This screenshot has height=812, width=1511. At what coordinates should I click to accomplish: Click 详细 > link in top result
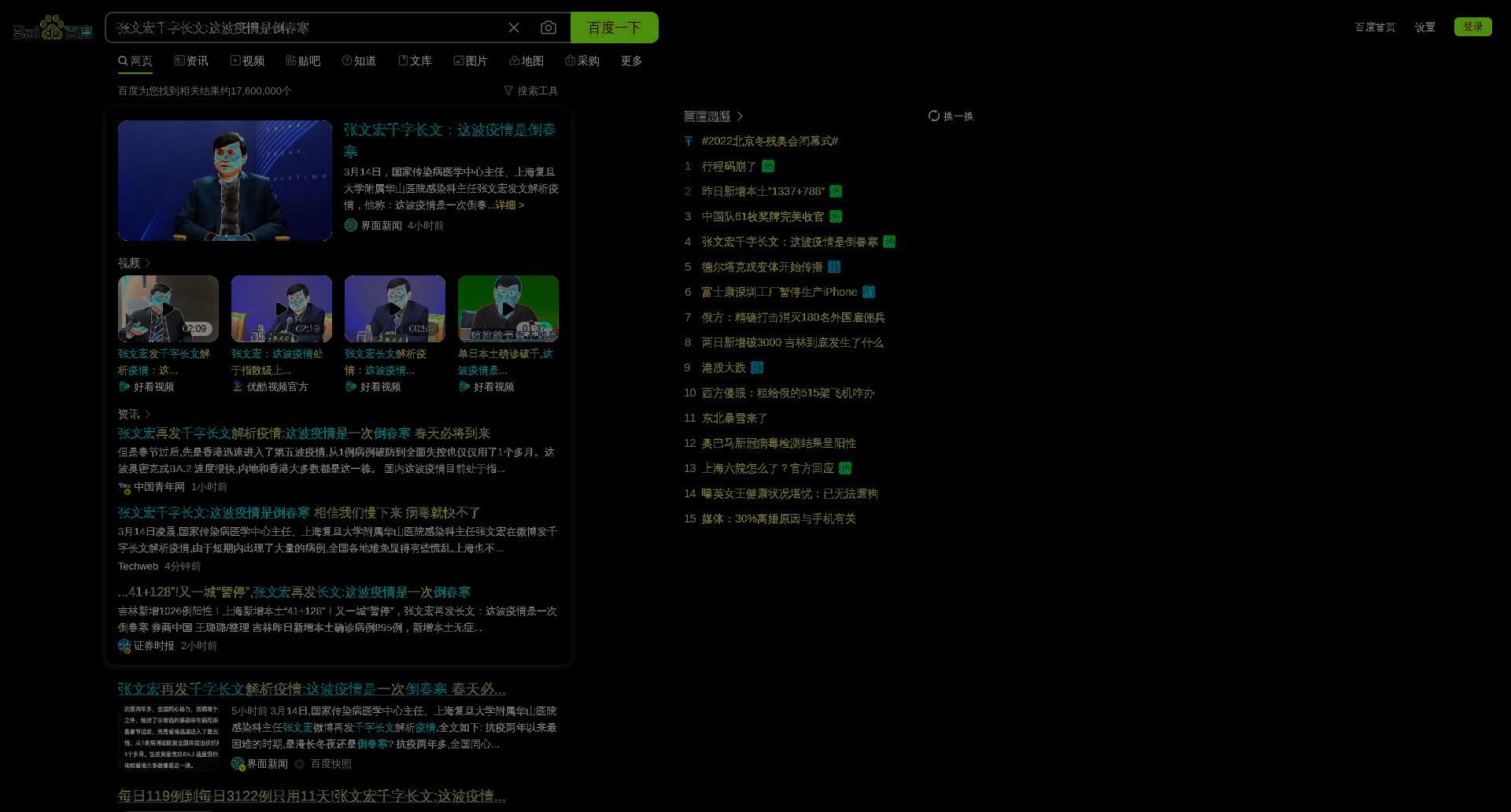[x=509, y=205]
